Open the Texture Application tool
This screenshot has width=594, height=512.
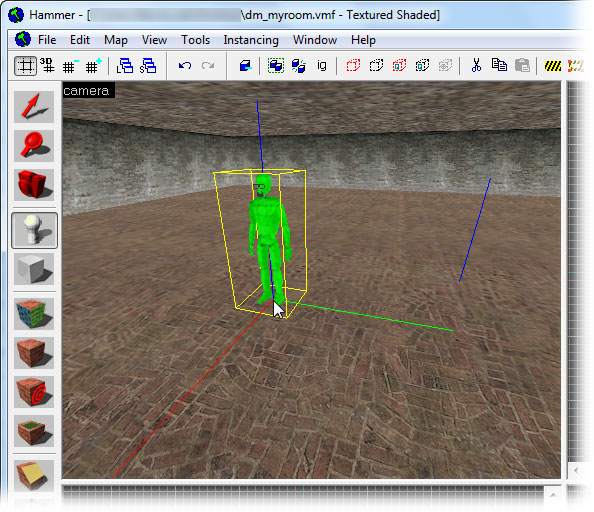pos(34,314)
